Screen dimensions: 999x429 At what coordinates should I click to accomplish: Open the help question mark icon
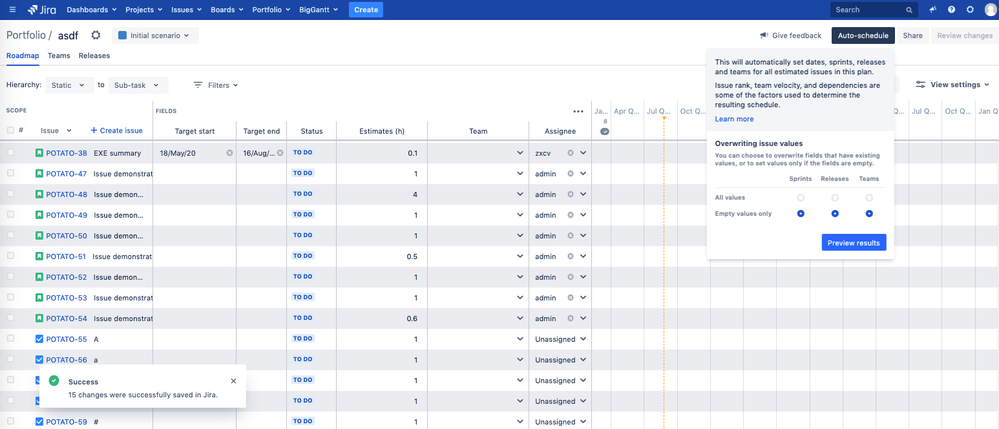(951, 10)
